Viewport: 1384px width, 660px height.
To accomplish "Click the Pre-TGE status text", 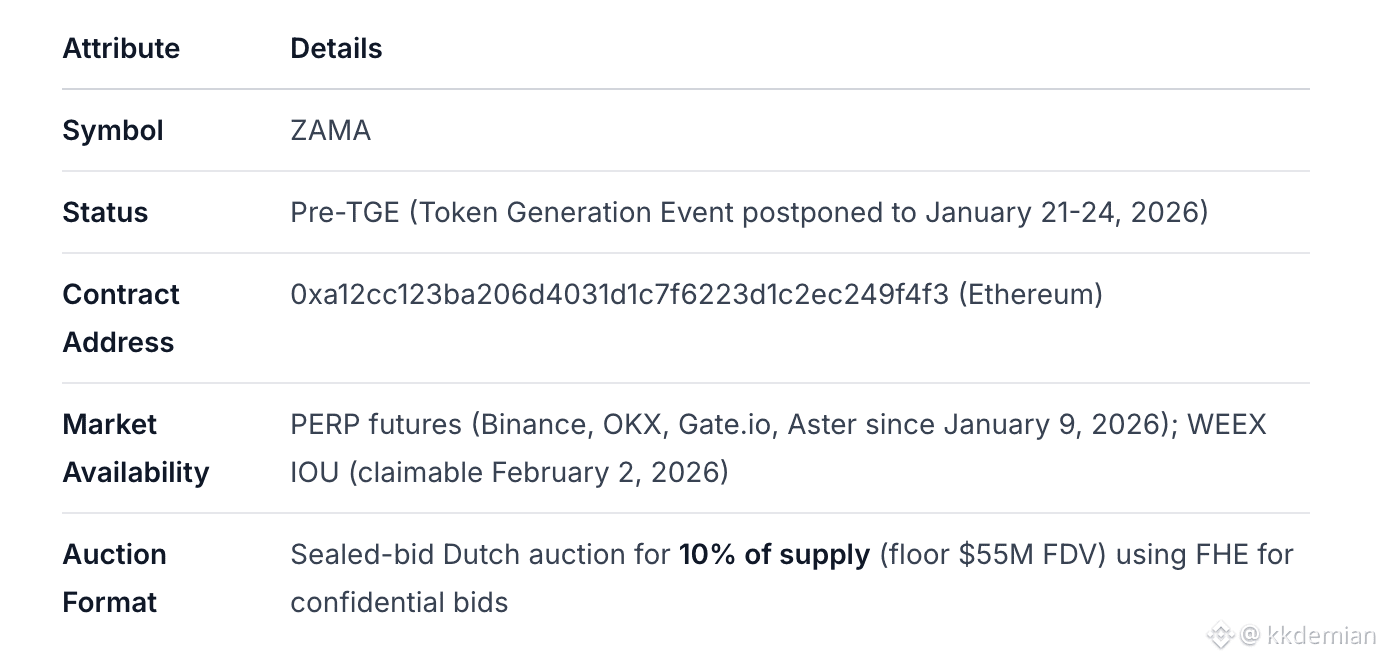I will tap(344, 212).
